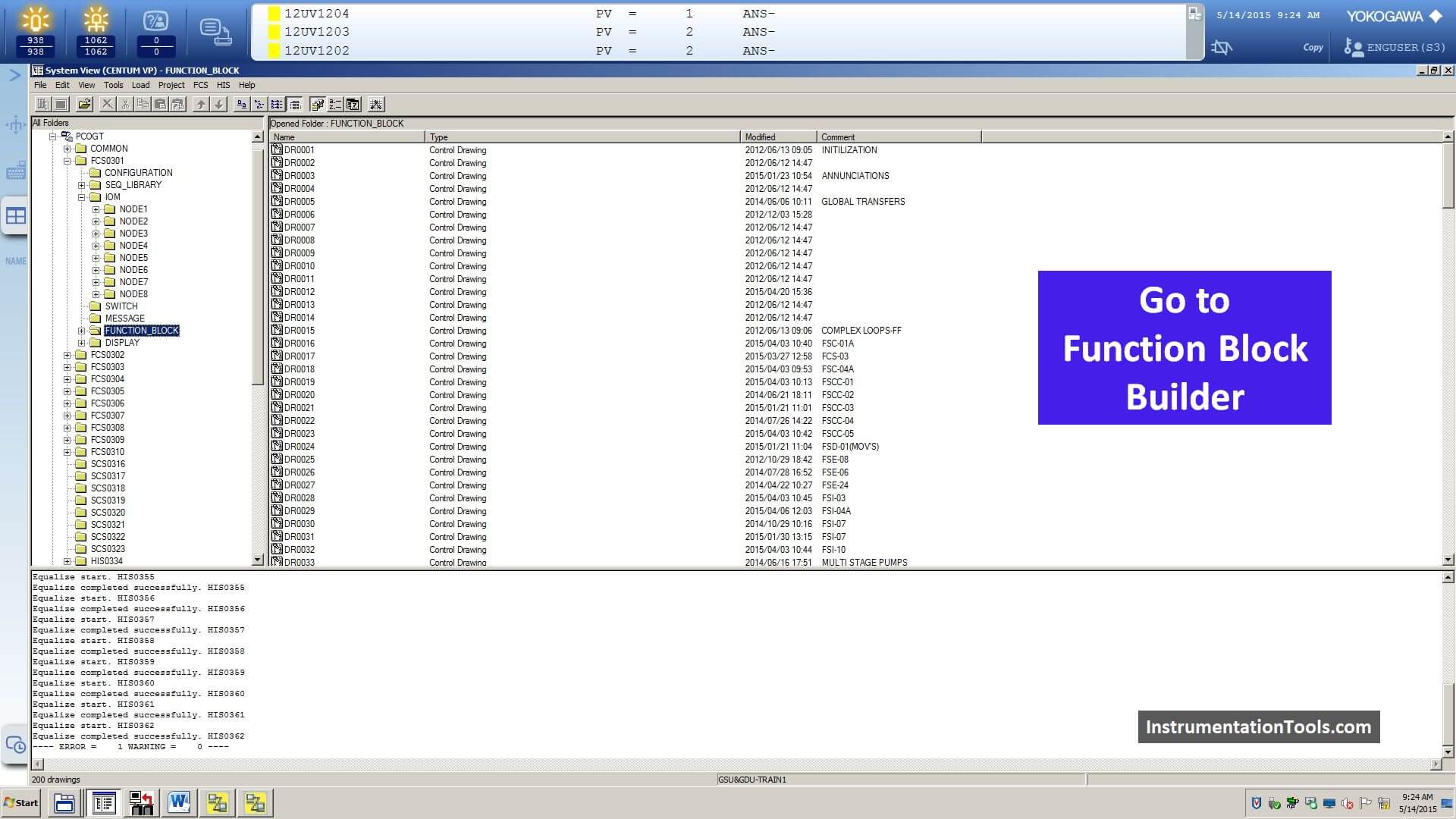Select DR0015 COMPLEX LOOPS-FF drawing
The width and height of the screenshot is (1456, 819).
(298, 330)
